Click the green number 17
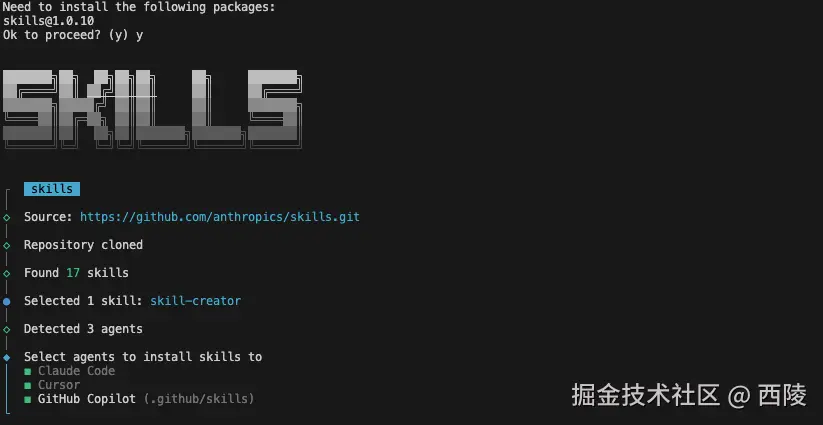 tap(73, 273)
